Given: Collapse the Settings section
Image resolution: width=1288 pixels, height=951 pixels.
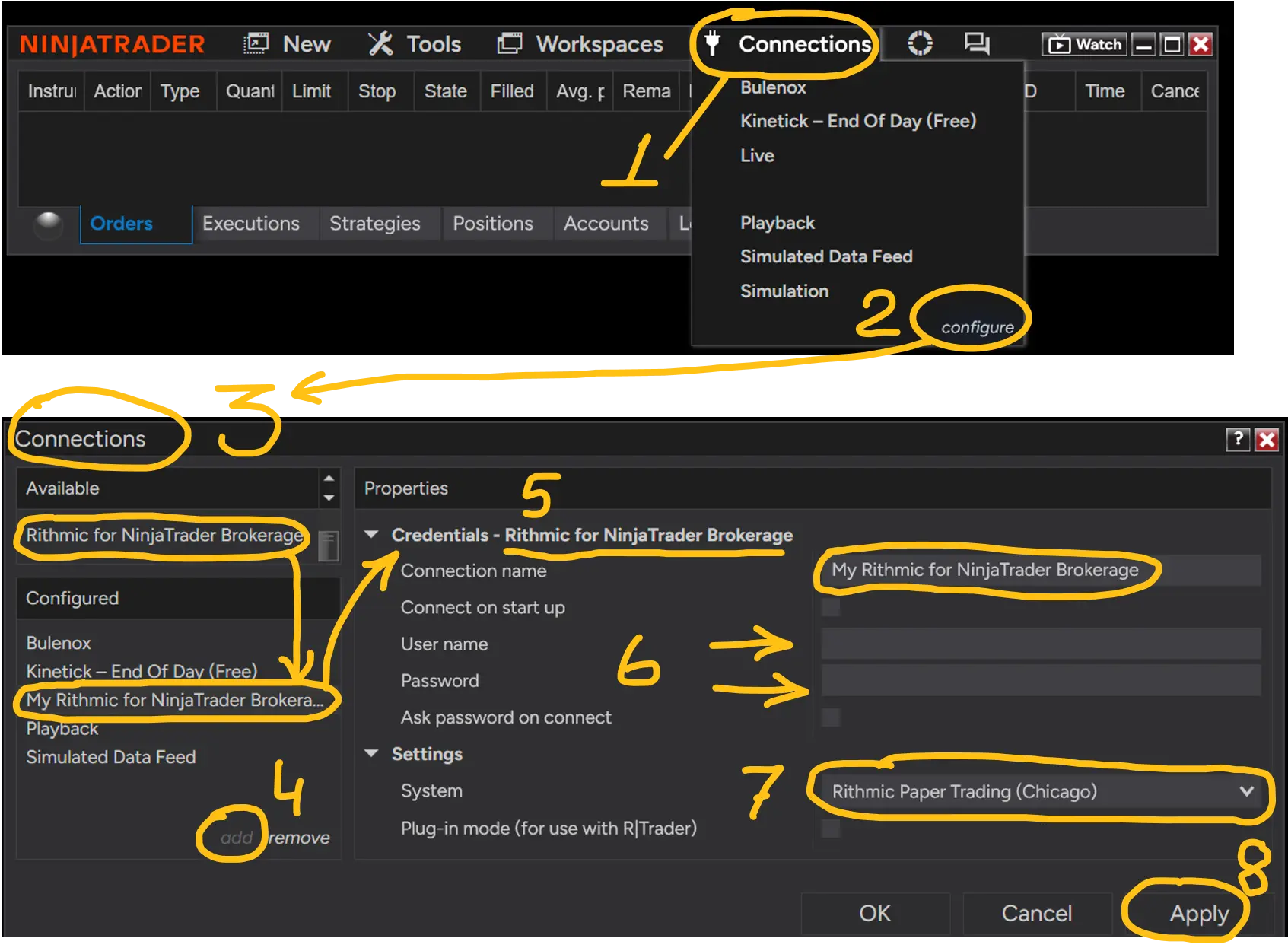Looking at the screenshot, I should click(x=371, y=754).
